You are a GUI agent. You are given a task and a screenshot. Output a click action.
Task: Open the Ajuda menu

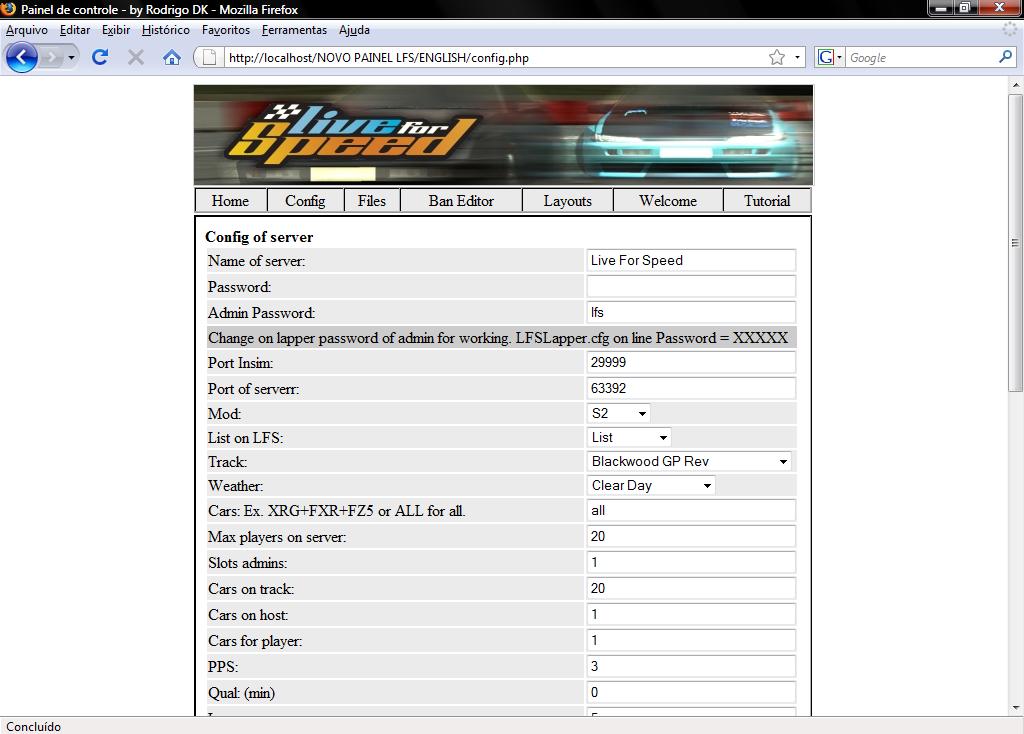click(x=354, y=30)
